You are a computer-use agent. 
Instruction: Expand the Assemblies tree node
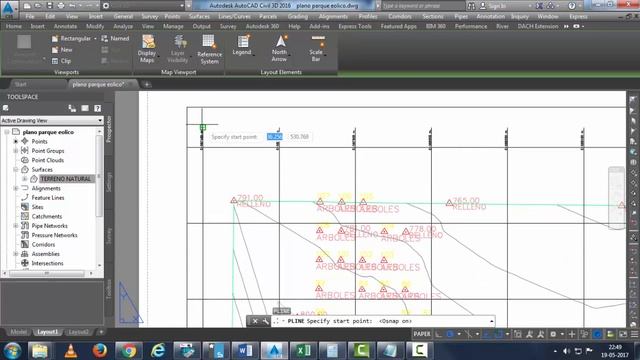click(16, 254)
